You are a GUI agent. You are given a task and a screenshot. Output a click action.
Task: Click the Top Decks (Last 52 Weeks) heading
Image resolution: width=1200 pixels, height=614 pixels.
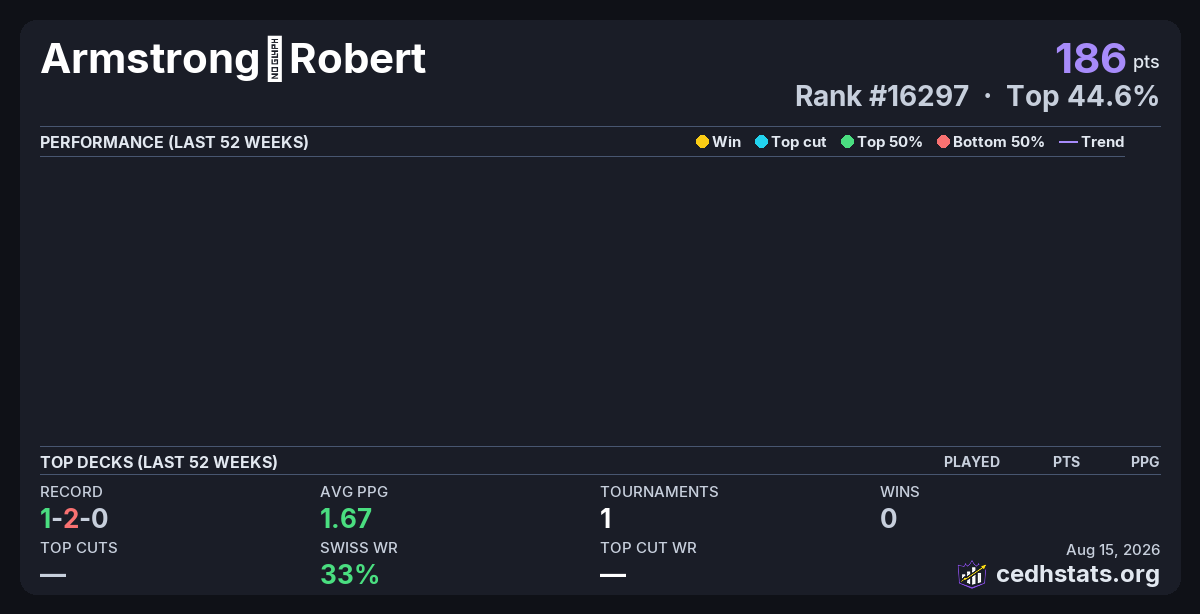point(159,462)
